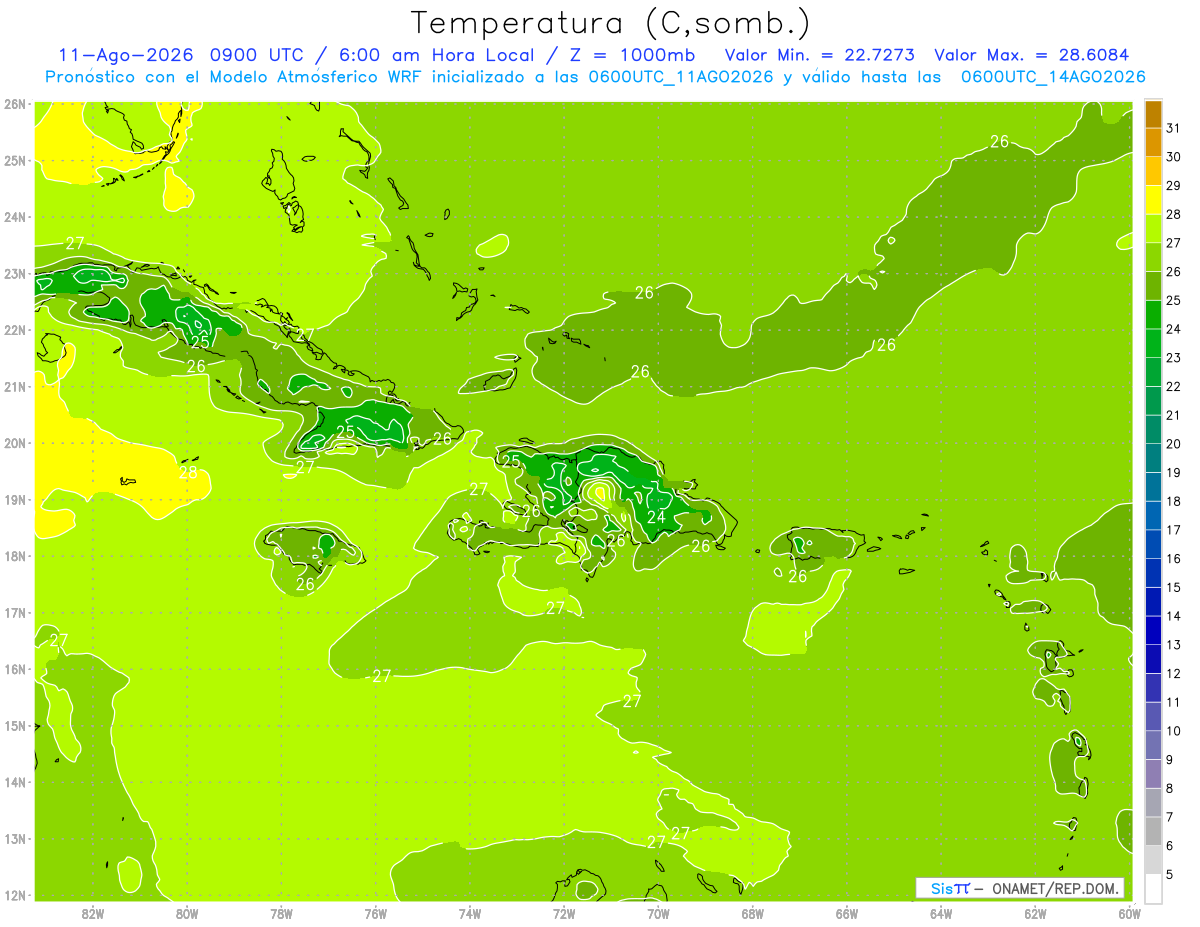Click the legend swatch between 24 and 25
Viewport: 1200px width, 927px height.
1153,315
